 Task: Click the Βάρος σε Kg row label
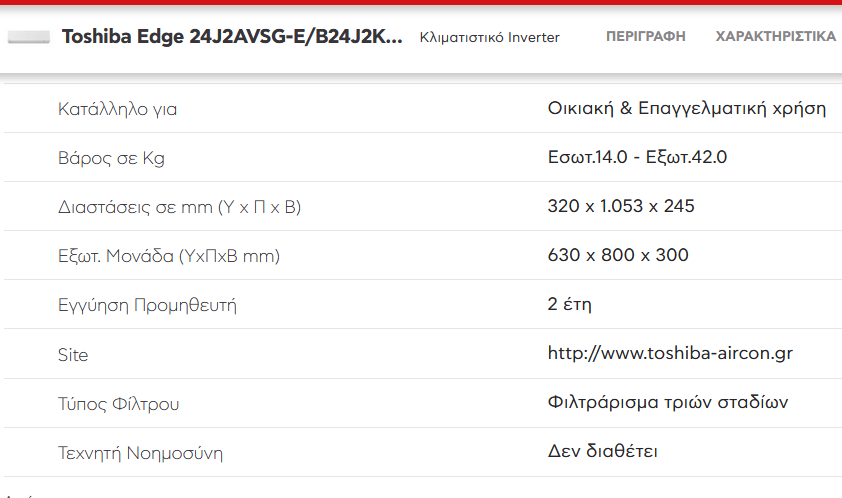coord(111,158)
